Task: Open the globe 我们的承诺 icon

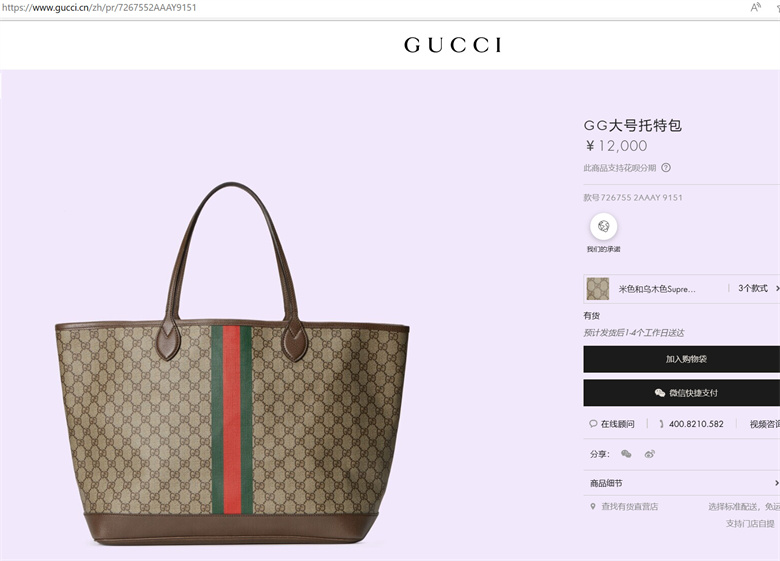Action: tap(603, 226)
